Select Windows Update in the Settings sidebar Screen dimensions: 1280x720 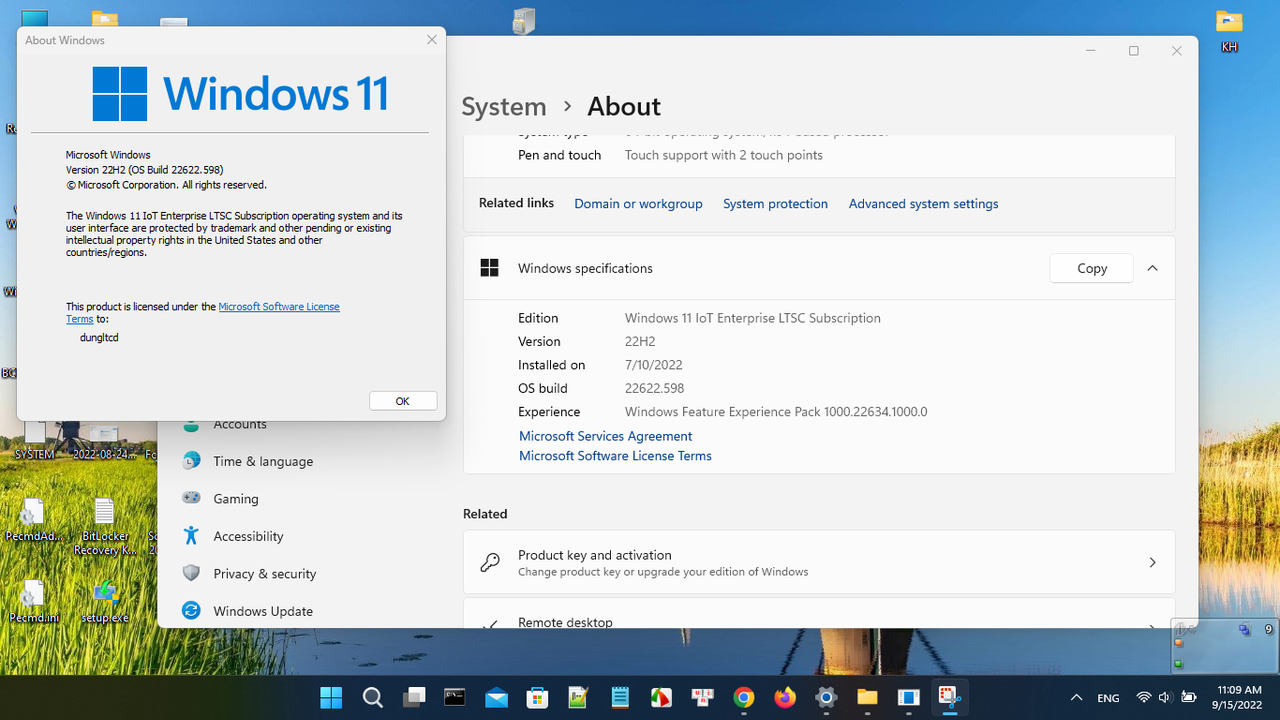263,610
